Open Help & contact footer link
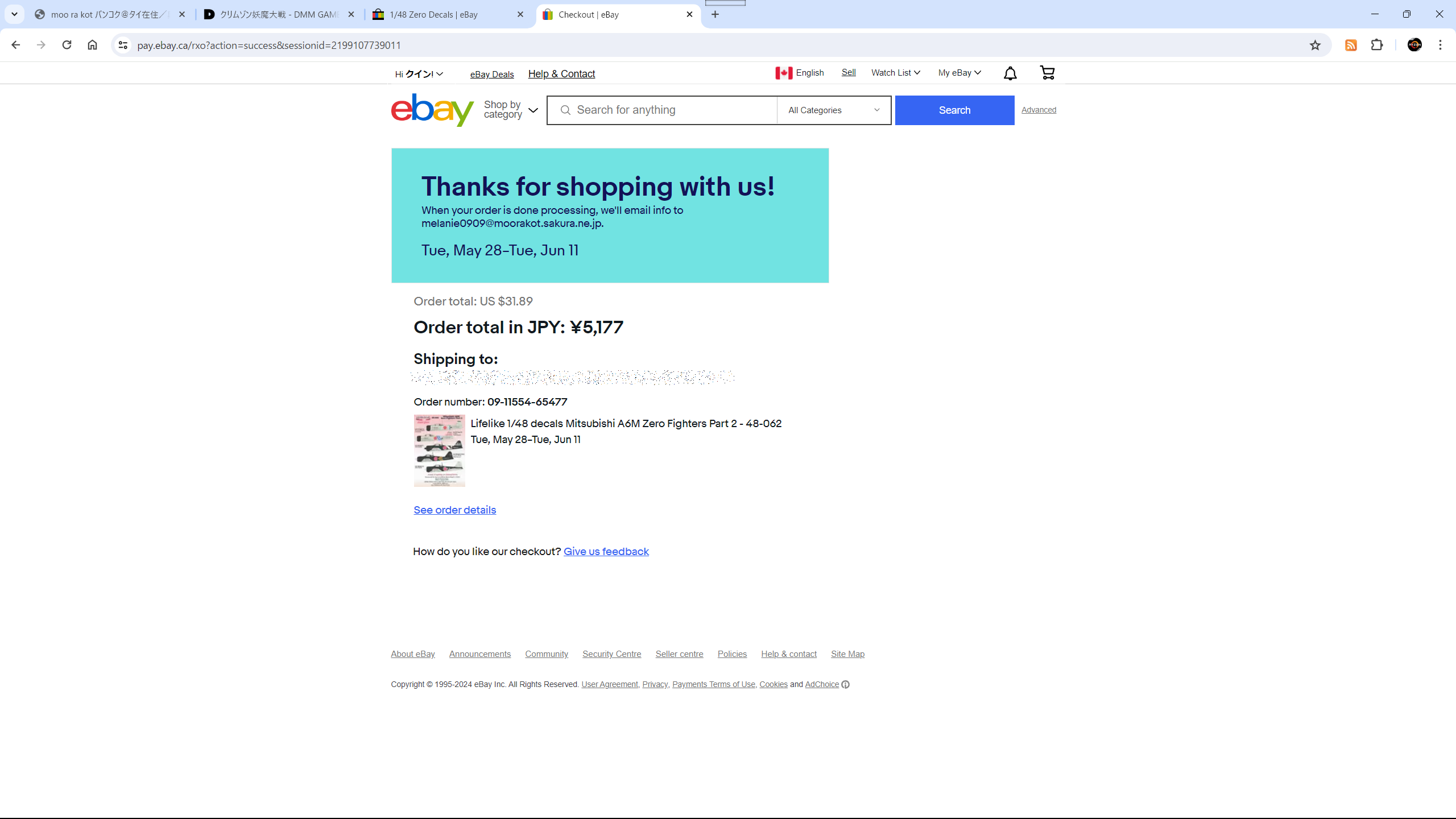Viewport: 1456px width, 819px height. [789, 654]
